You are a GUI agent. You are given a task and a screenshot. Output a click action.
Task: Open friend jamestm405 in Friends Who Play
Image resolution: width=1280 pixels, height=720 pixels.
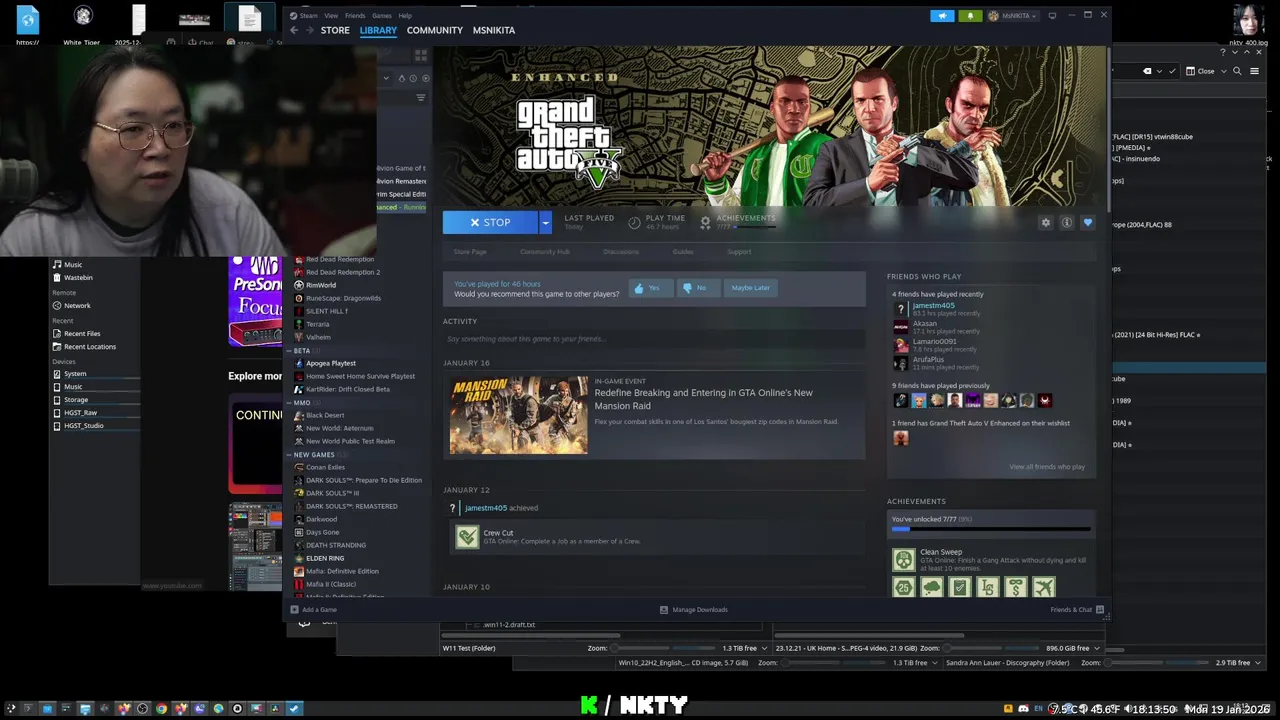[933, 305]
